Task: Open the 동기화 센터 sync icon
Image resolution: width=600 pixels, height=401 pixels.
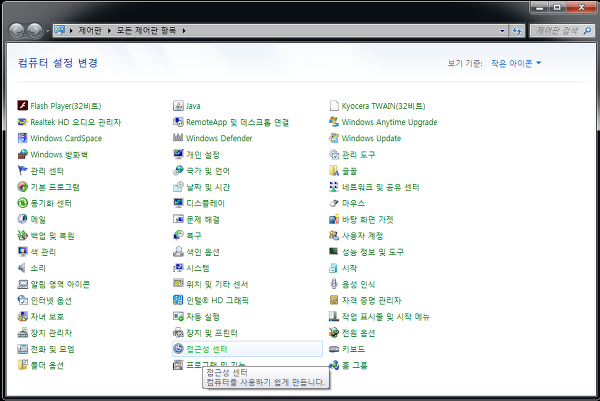Action: pyautogui.click(x=23, y=203)
